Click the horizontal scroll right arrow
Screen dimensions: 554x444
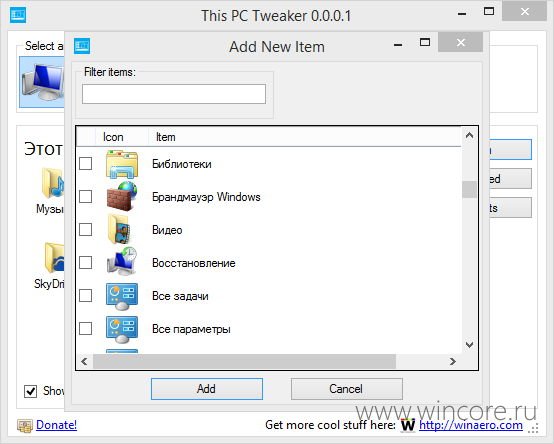point(453,361)
